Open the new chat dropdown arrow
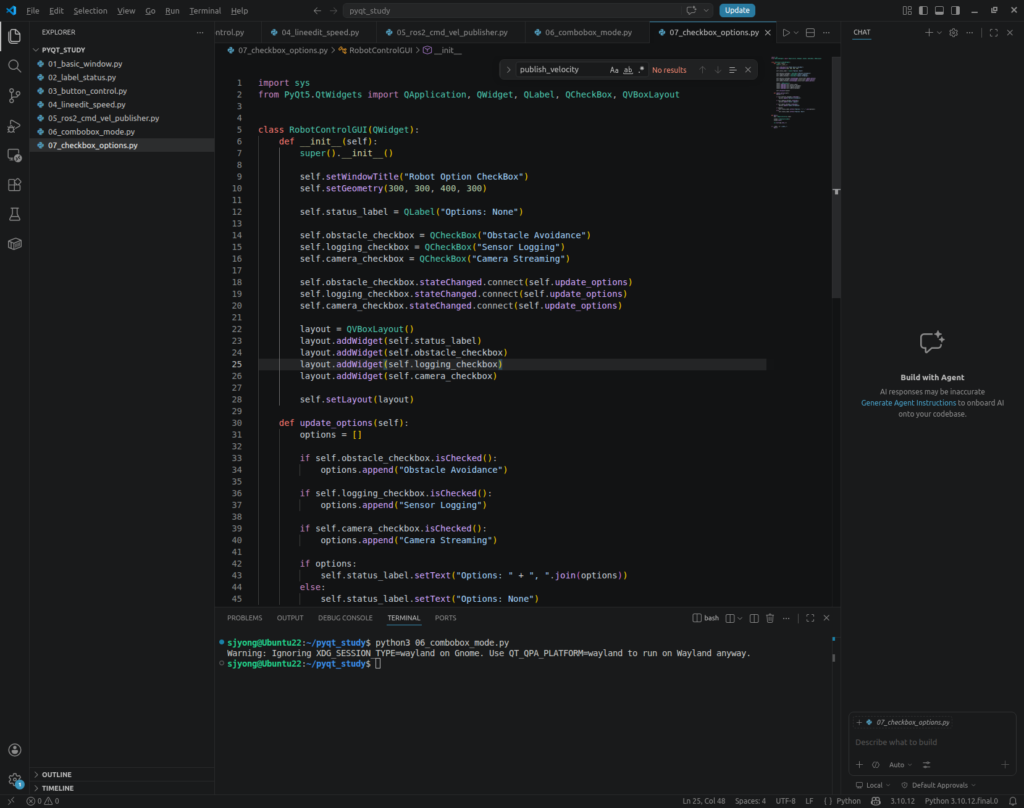This screenshot has width=1024, height=808. [940, 33]
